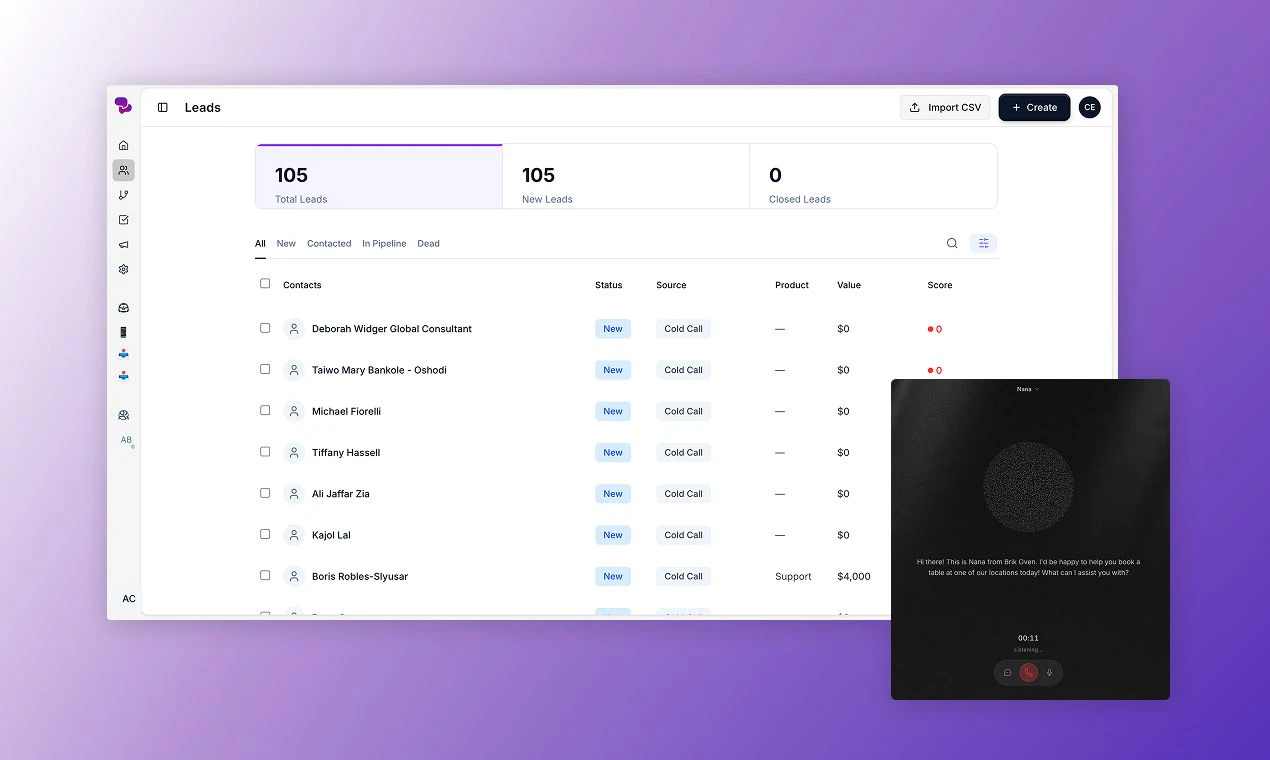Switch to the Contacted tab
The width and height of the screenshot is (1270, 760).
(x=329, y=243)
